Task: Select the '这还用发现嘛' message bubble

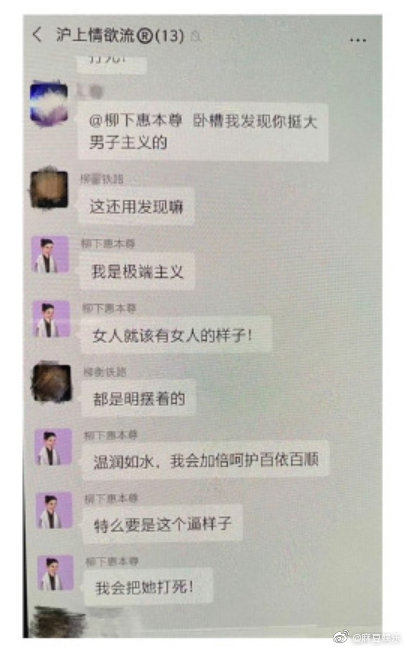Action: pyautogui.click(x=136, y=206)
